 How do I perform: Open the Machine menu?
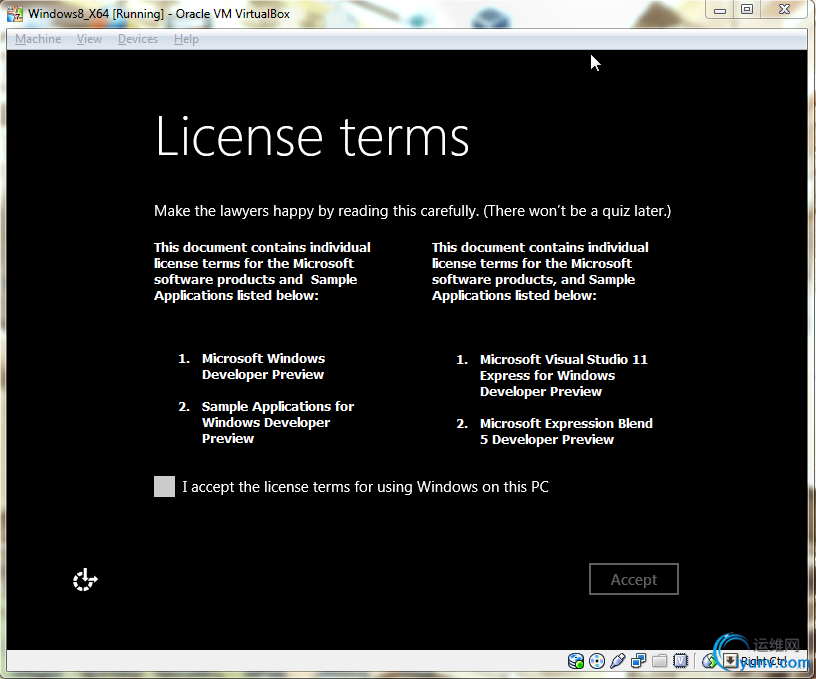(x=38, y=39)
